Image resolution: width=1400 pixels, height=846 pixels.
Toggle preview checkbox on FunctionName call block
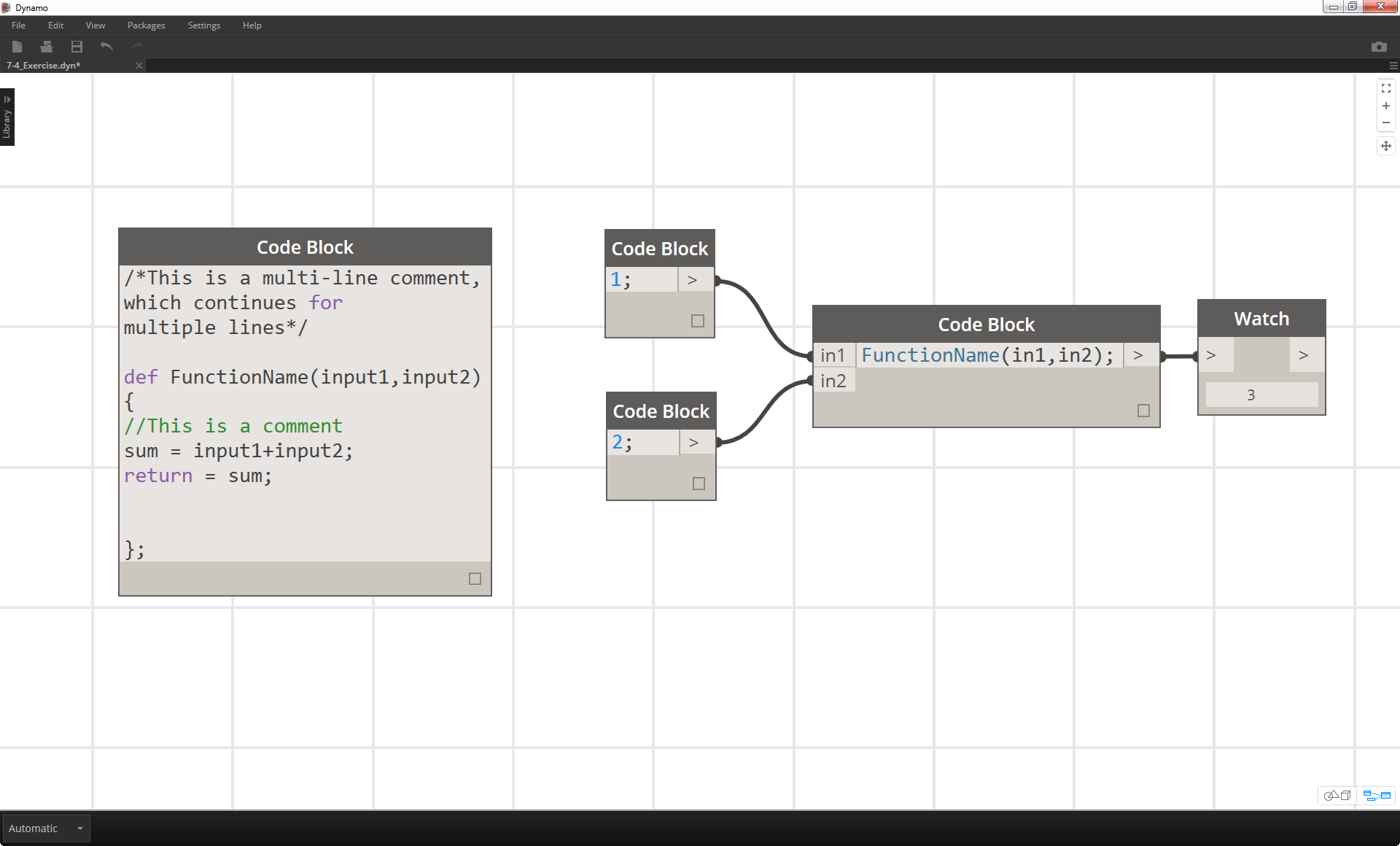pyautogui.click(x=1143, y=411)
